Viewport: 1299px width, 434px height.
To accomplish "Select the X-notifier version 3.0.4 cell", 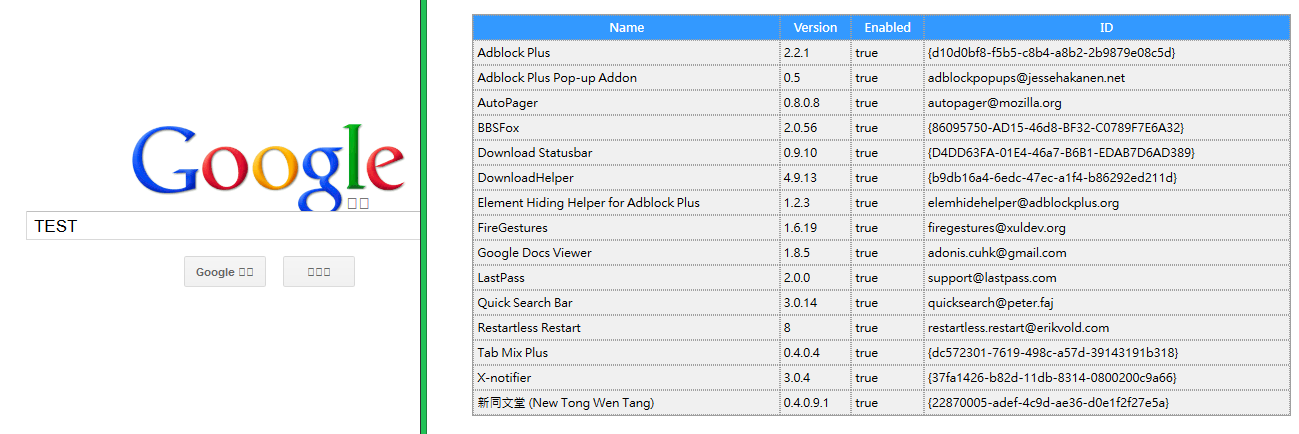I will pos(797,378).
